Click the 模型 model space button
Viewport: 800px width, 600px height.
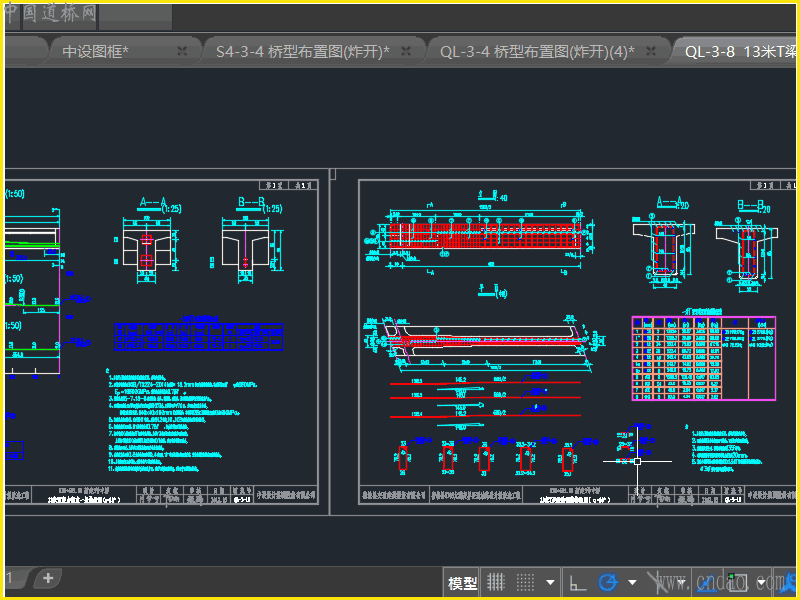pyautogui.click(x=463, y=583)
